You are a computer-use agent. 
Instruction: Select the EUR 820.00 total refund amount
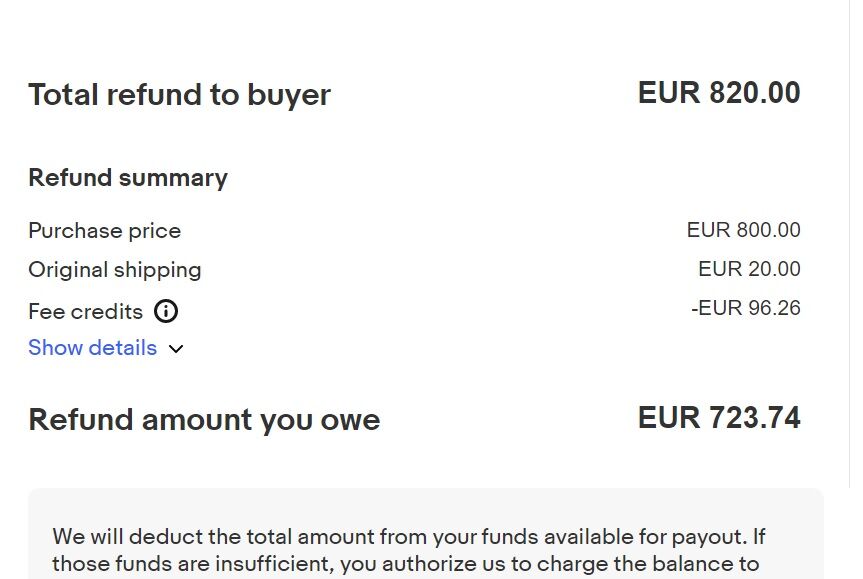pyautogui.click(x=719, y=93)
